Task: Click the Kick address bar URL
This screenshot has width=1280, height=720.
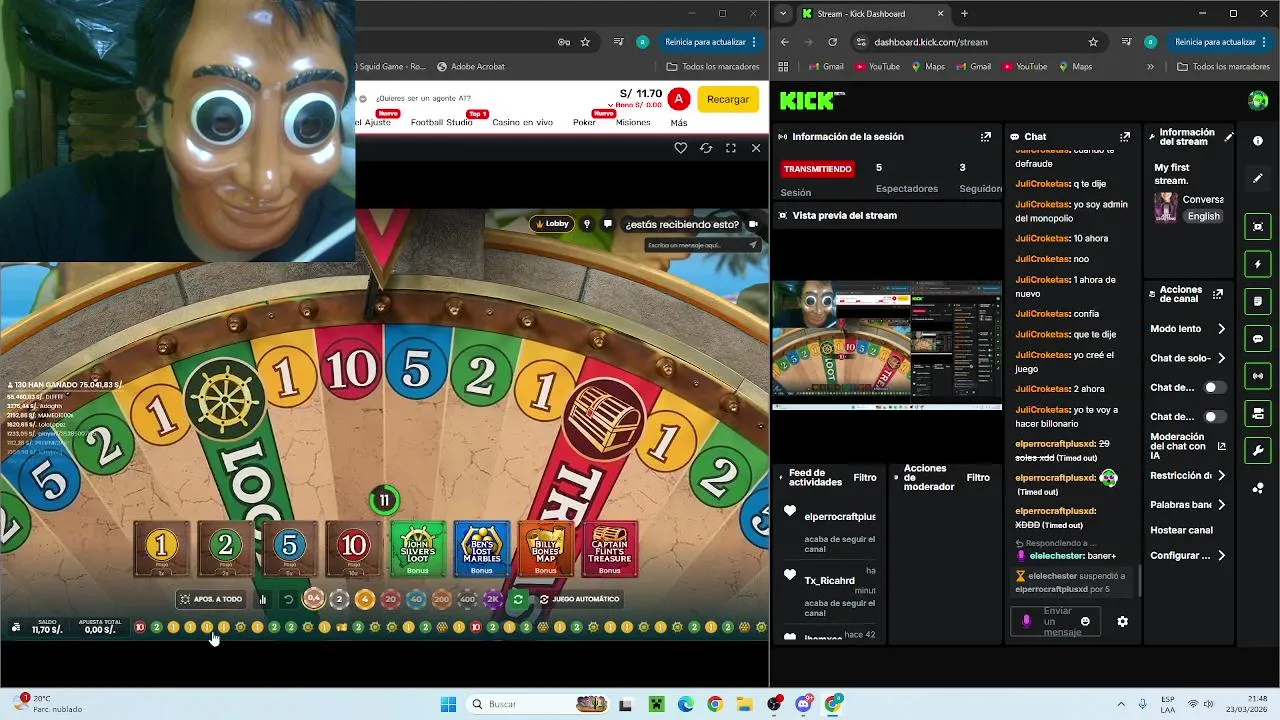Action: [x=930, y=42]
